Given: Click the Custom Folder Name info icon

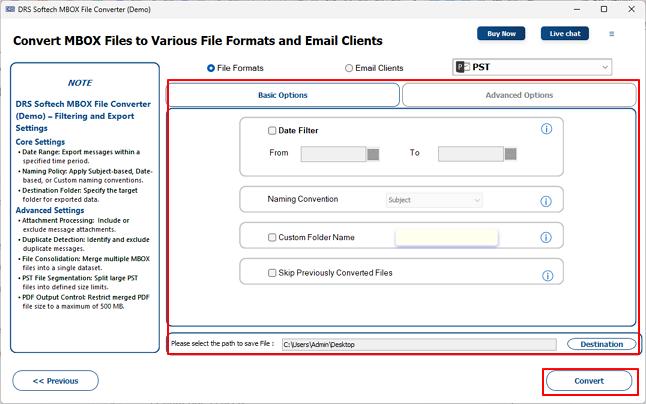Looking at the screenshot, I should point(546,237).
